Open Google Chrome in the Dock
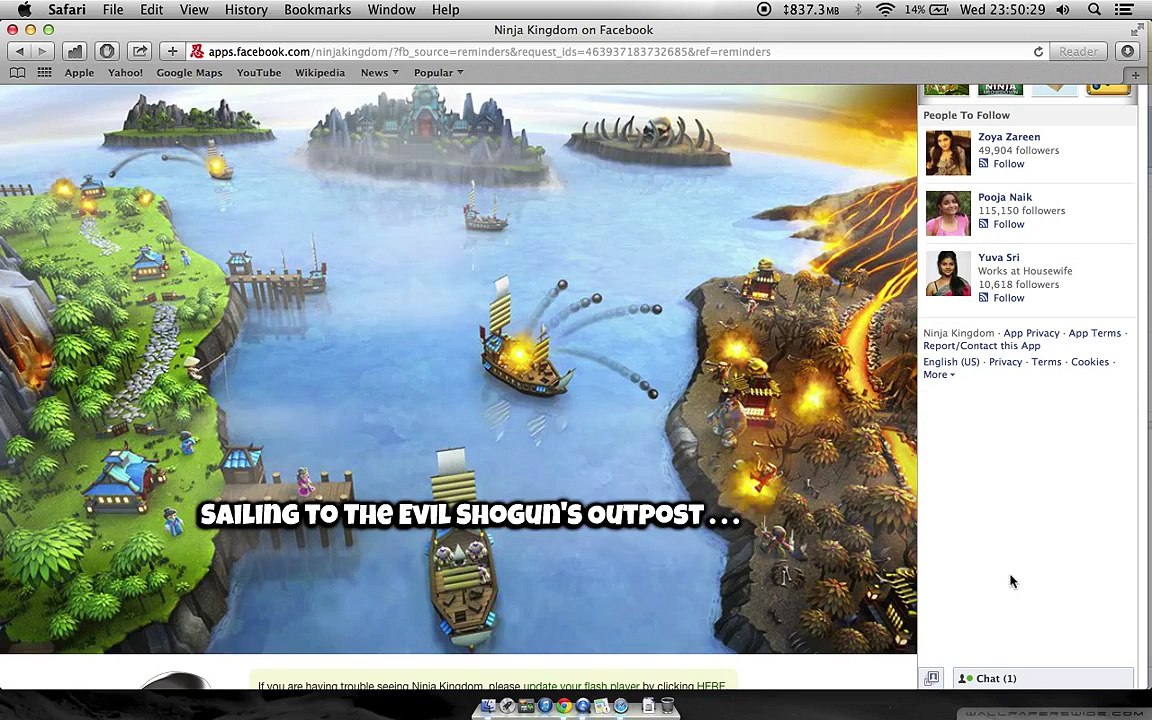 tap(564, 706)
